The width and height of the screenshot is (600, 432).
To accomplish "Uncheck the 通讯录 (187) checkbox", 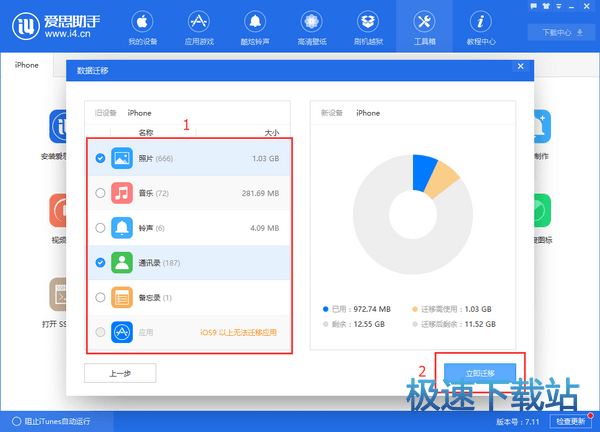I will (100, 262).
